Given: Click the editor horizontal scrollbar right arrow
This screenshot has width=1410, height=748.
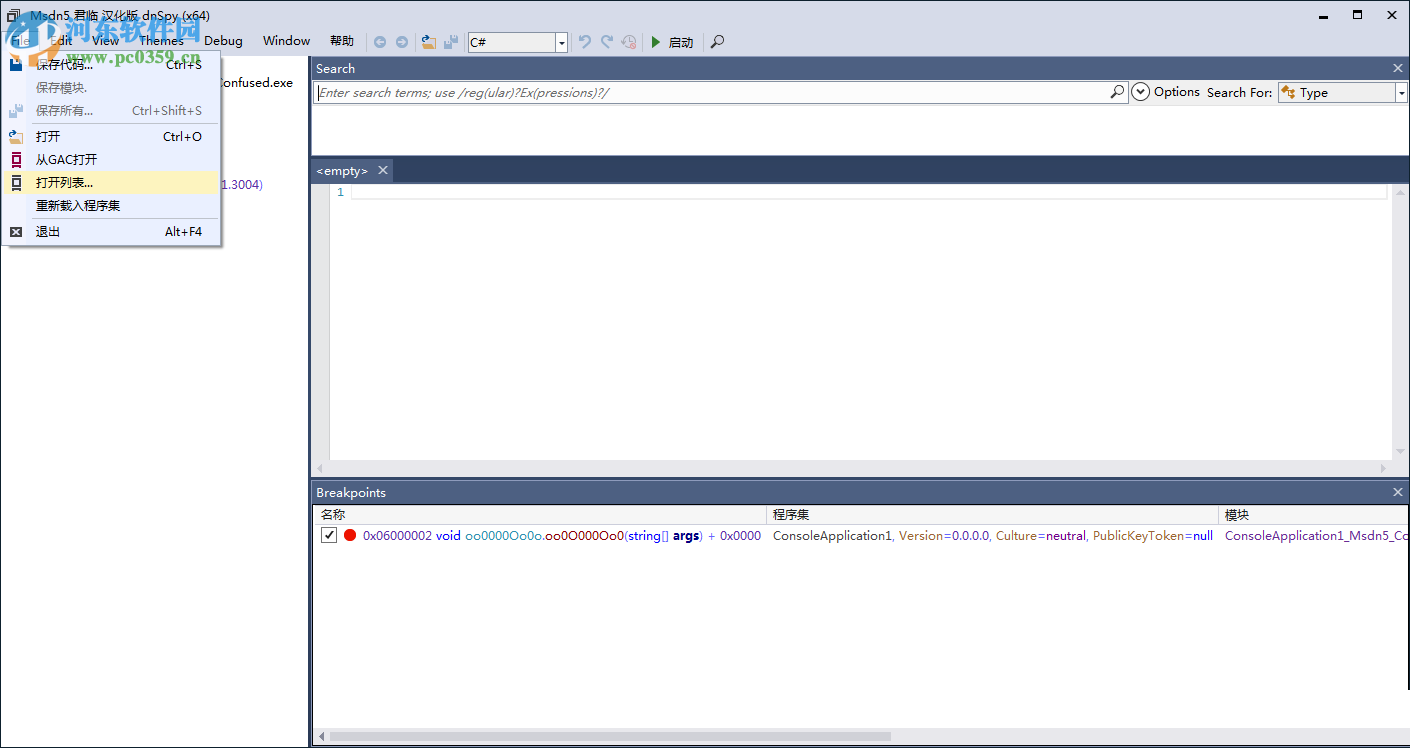Looking at the screenshot, I should (x=1384, y=469).
